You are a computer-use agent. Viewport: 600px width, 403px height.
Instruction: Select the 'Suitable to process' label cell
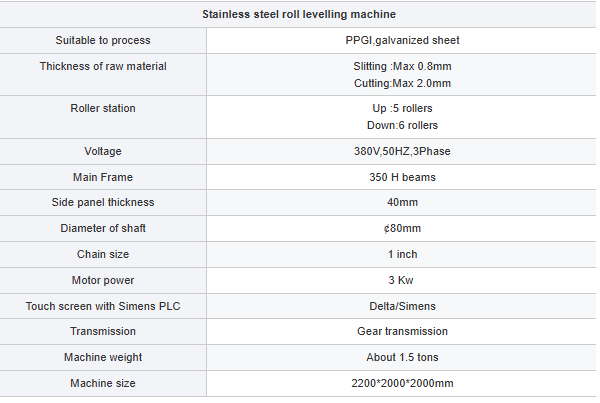point(103,41)
